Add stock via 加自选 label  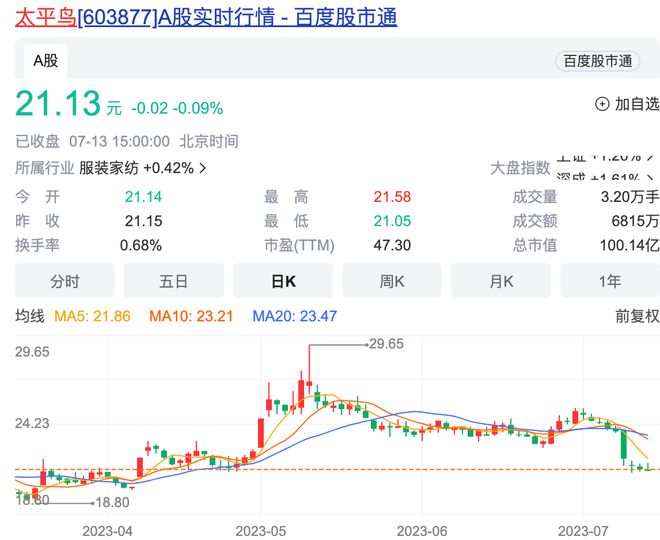637,104
